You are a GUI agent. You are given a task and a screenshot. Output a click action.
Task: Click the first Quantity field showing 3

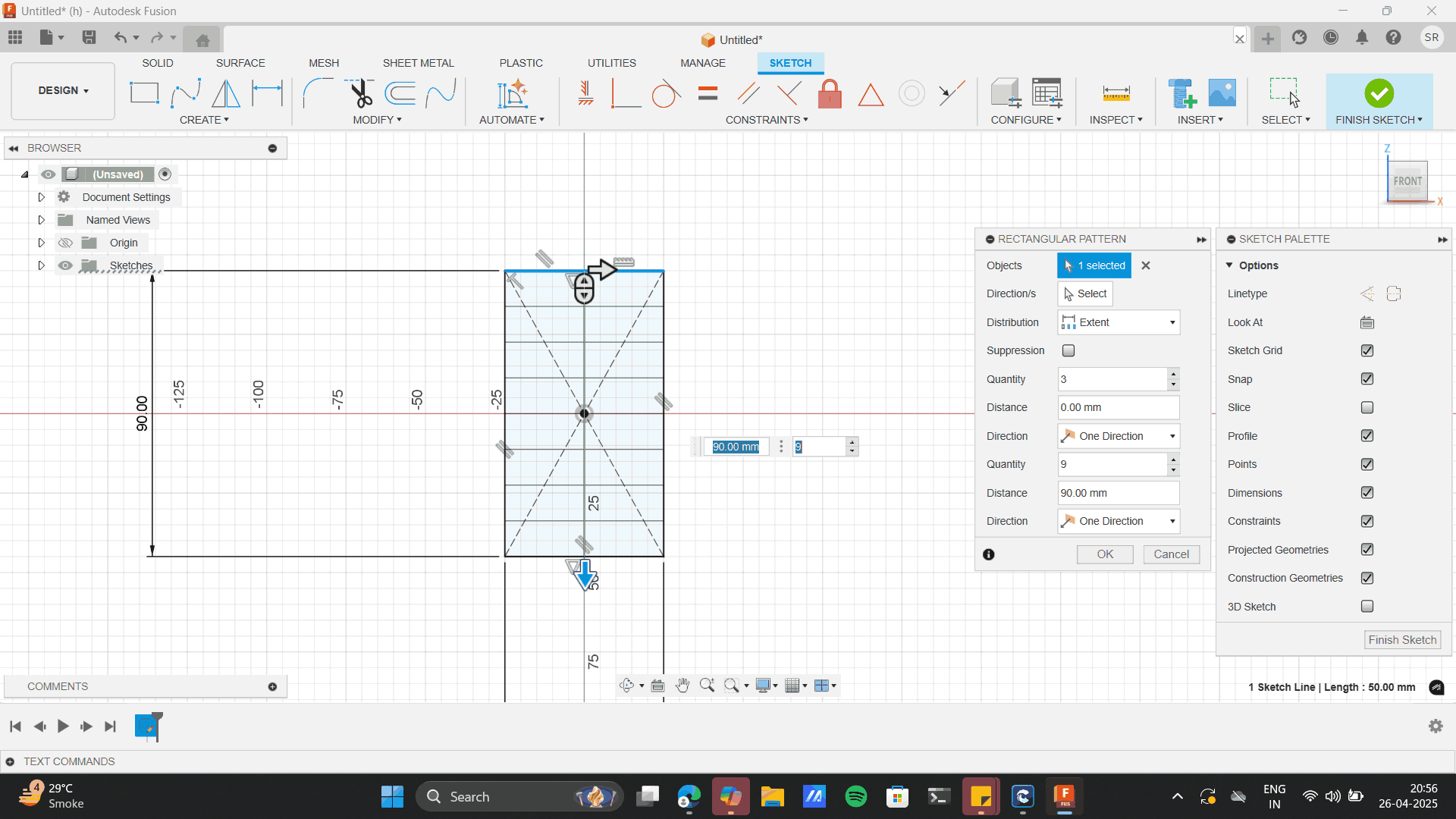tap(1112, 379)
